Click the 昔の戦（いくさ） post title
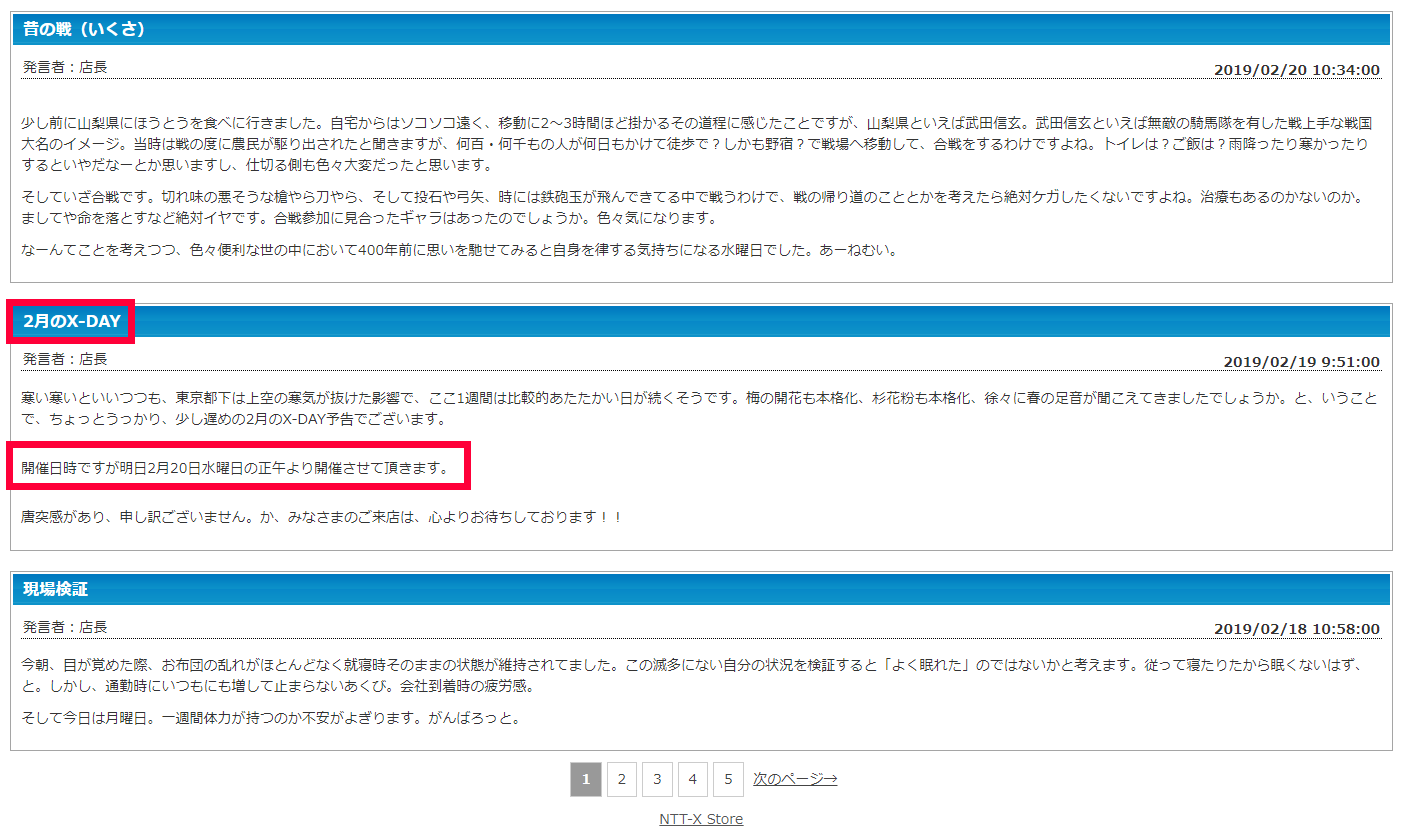This screenshot has width=1409, height=834. coord(84,29)
